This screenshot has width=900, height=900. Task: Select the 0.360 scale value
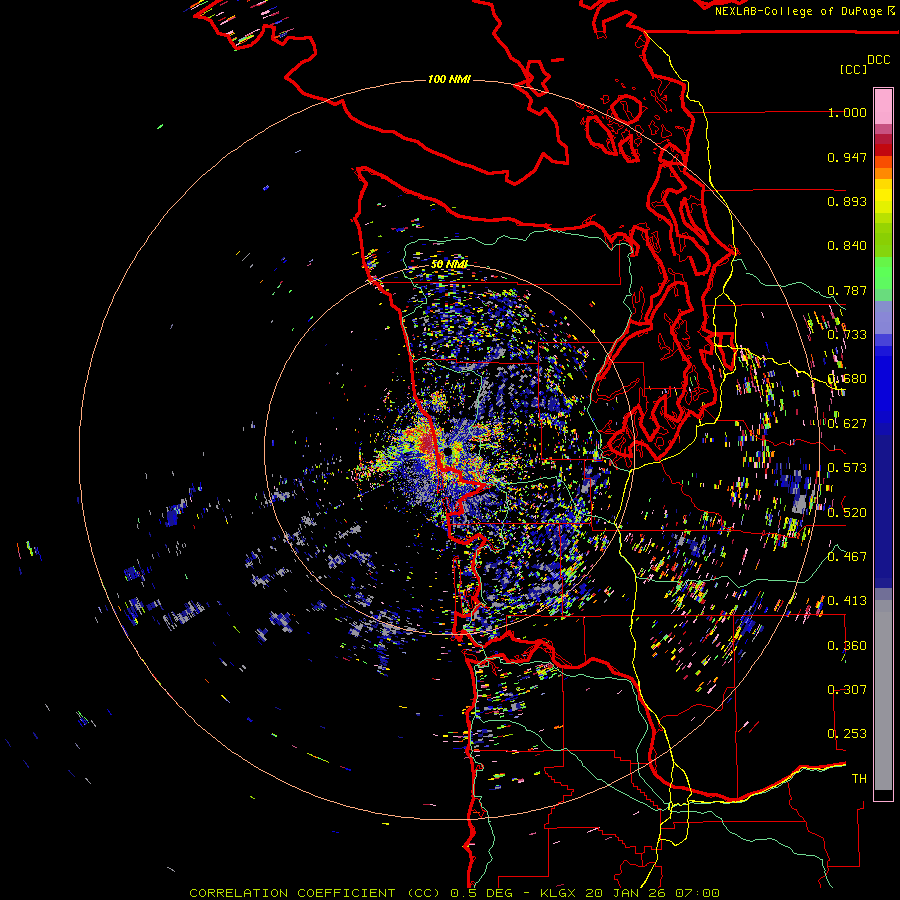[847, 646]
